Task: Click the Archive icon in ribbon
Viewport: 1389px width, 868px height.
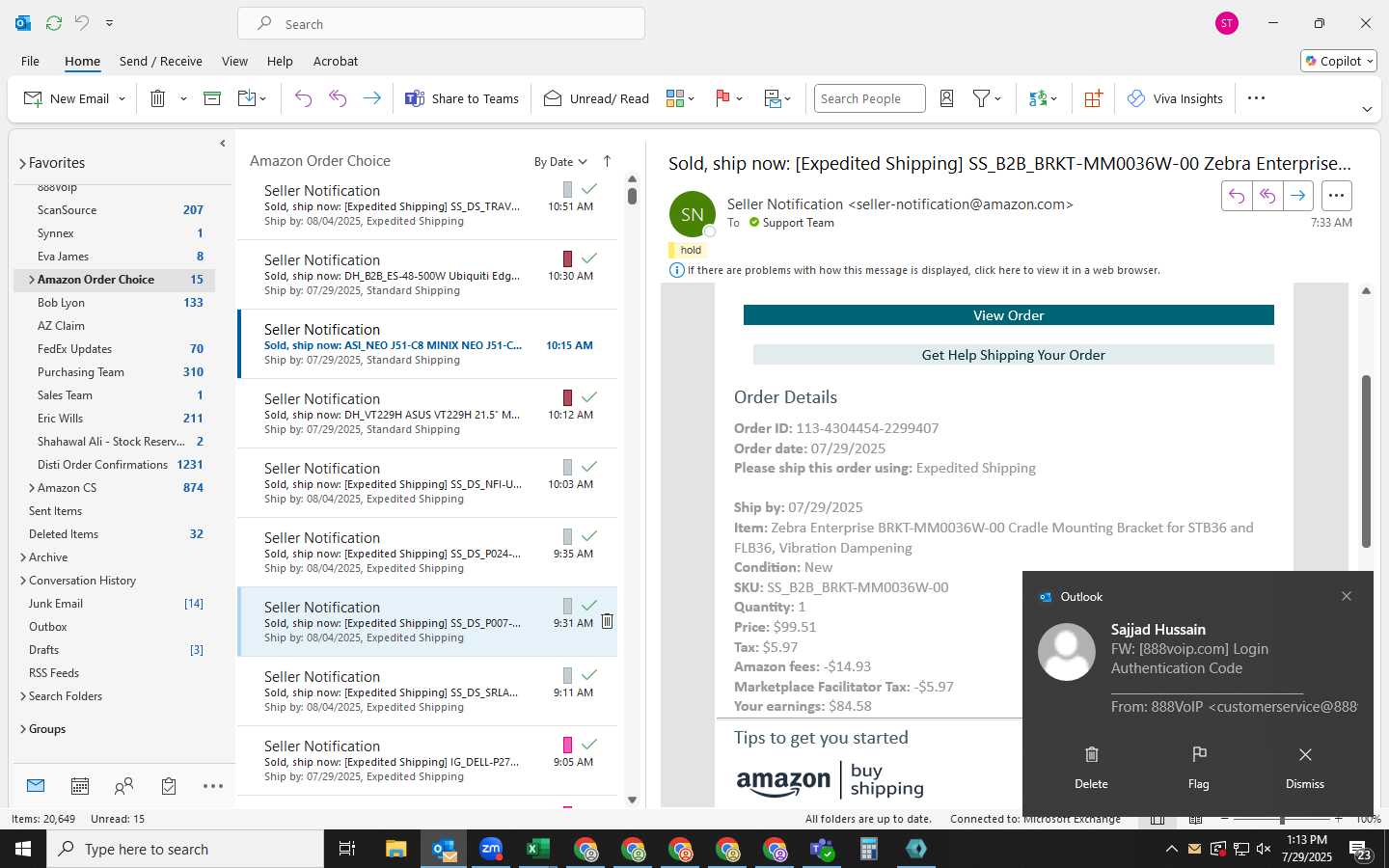Action: point(212,98)
